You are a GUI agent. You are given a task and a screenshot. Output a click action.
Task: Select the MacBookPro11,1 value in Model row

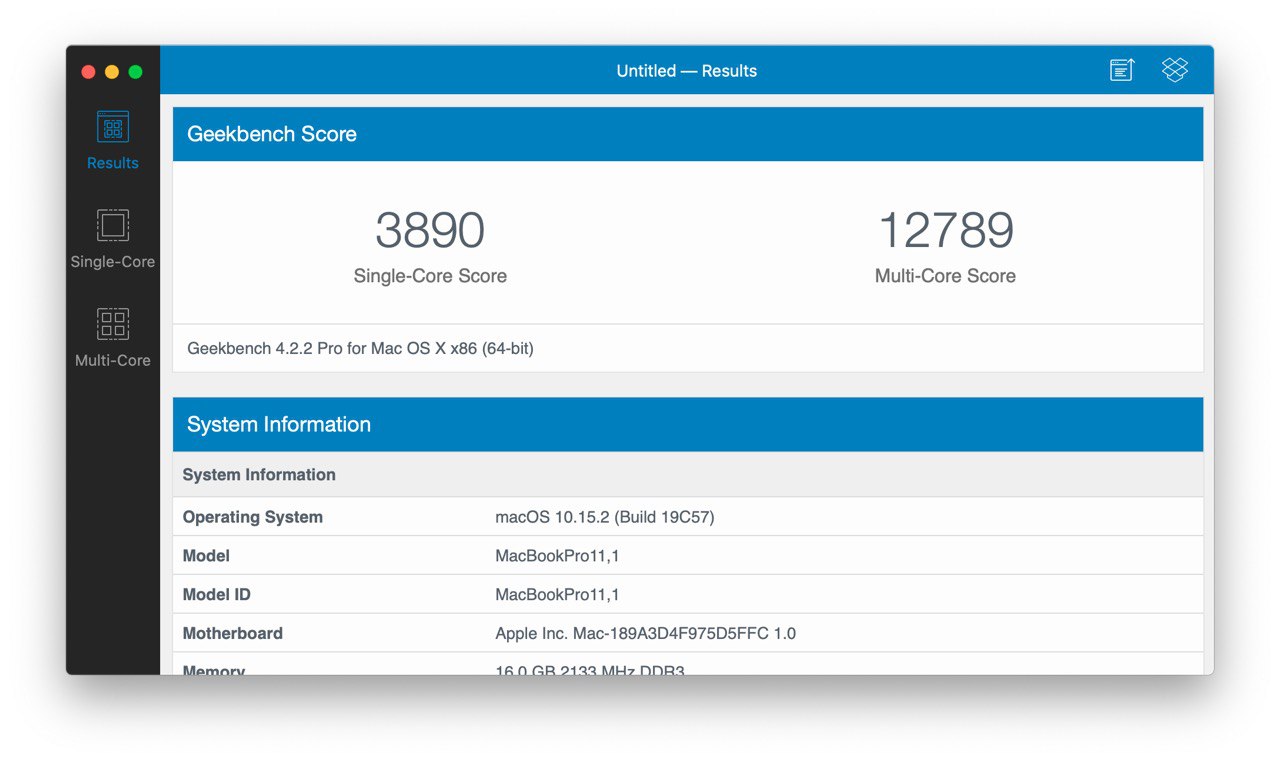pyautogui.click(x=557, y=556)
